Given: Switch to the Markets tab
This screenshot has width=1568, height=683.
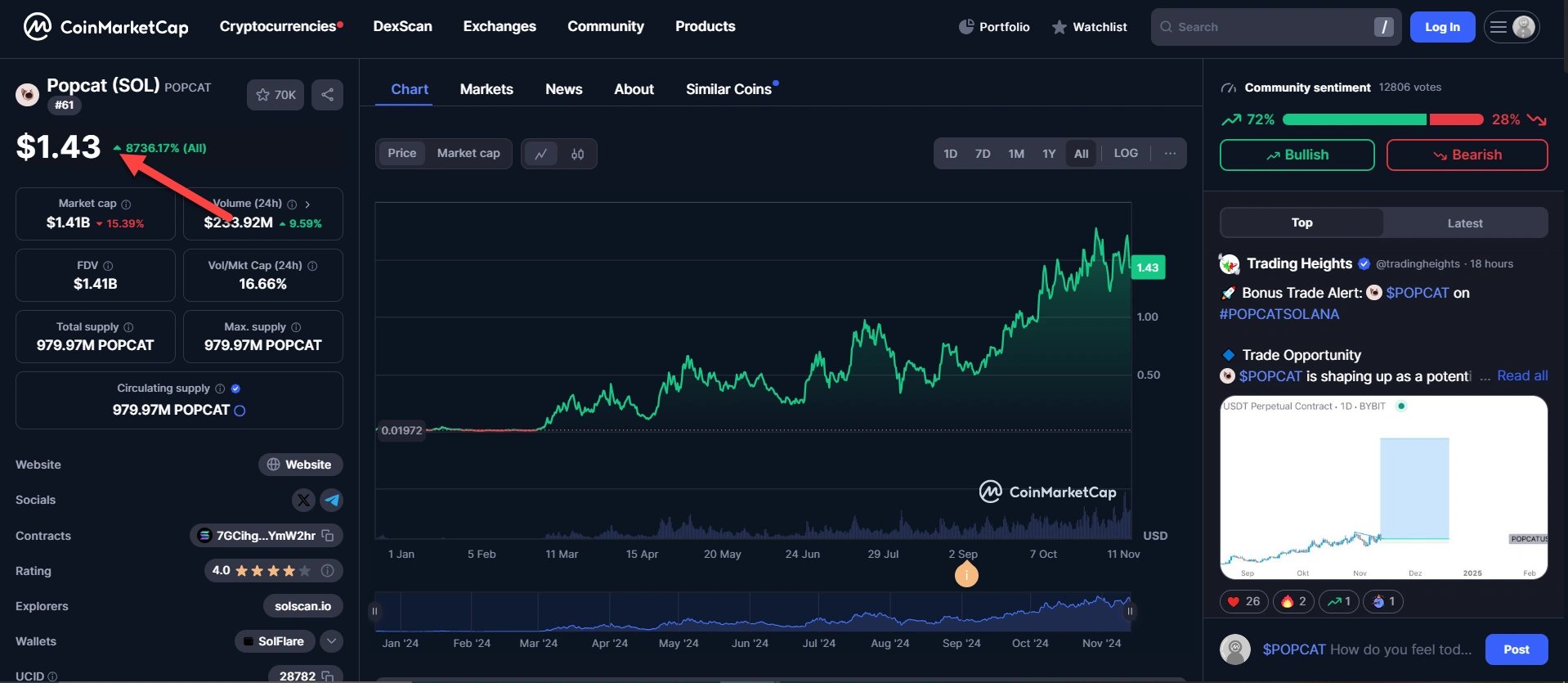Looking at the screenshot, I should coord(486,89).
